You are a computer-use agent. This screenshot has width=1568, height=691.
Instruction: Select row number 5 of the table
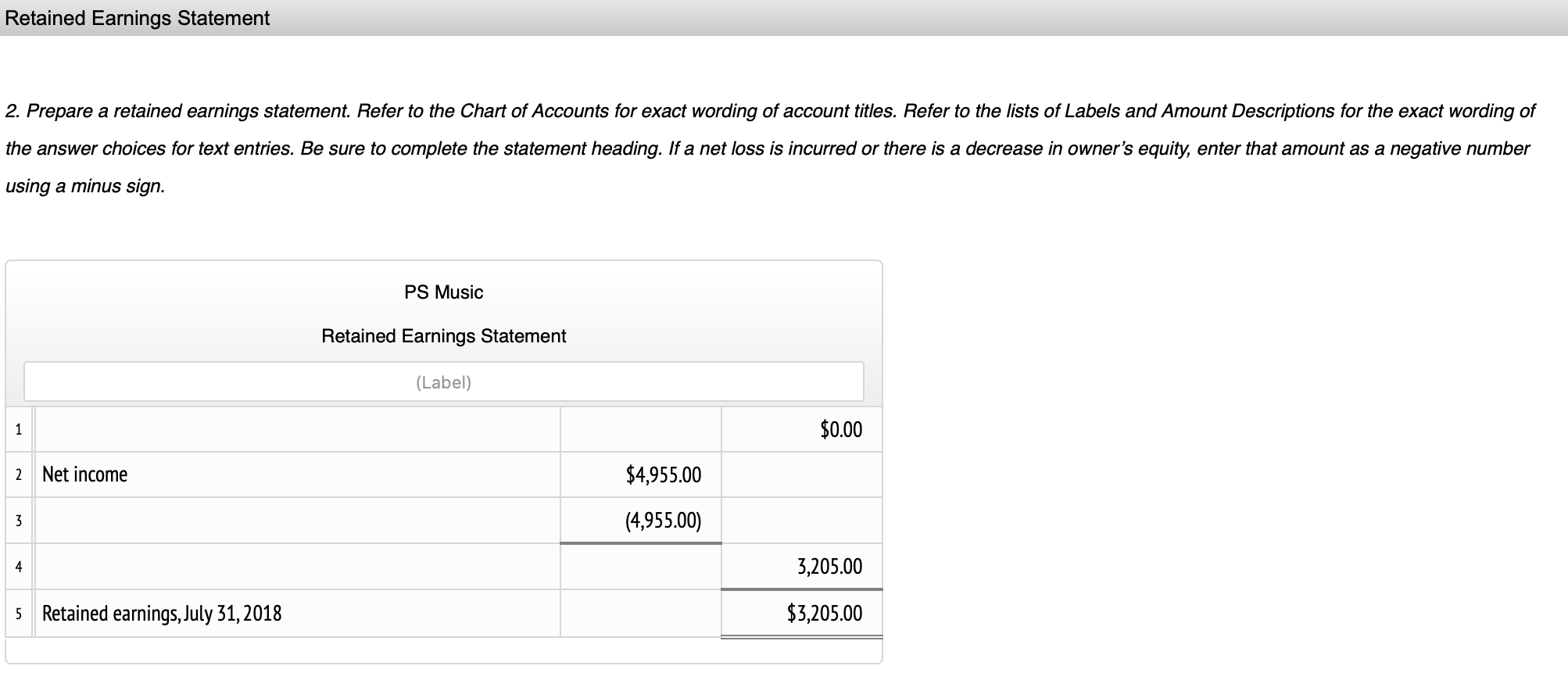[17, 614]
